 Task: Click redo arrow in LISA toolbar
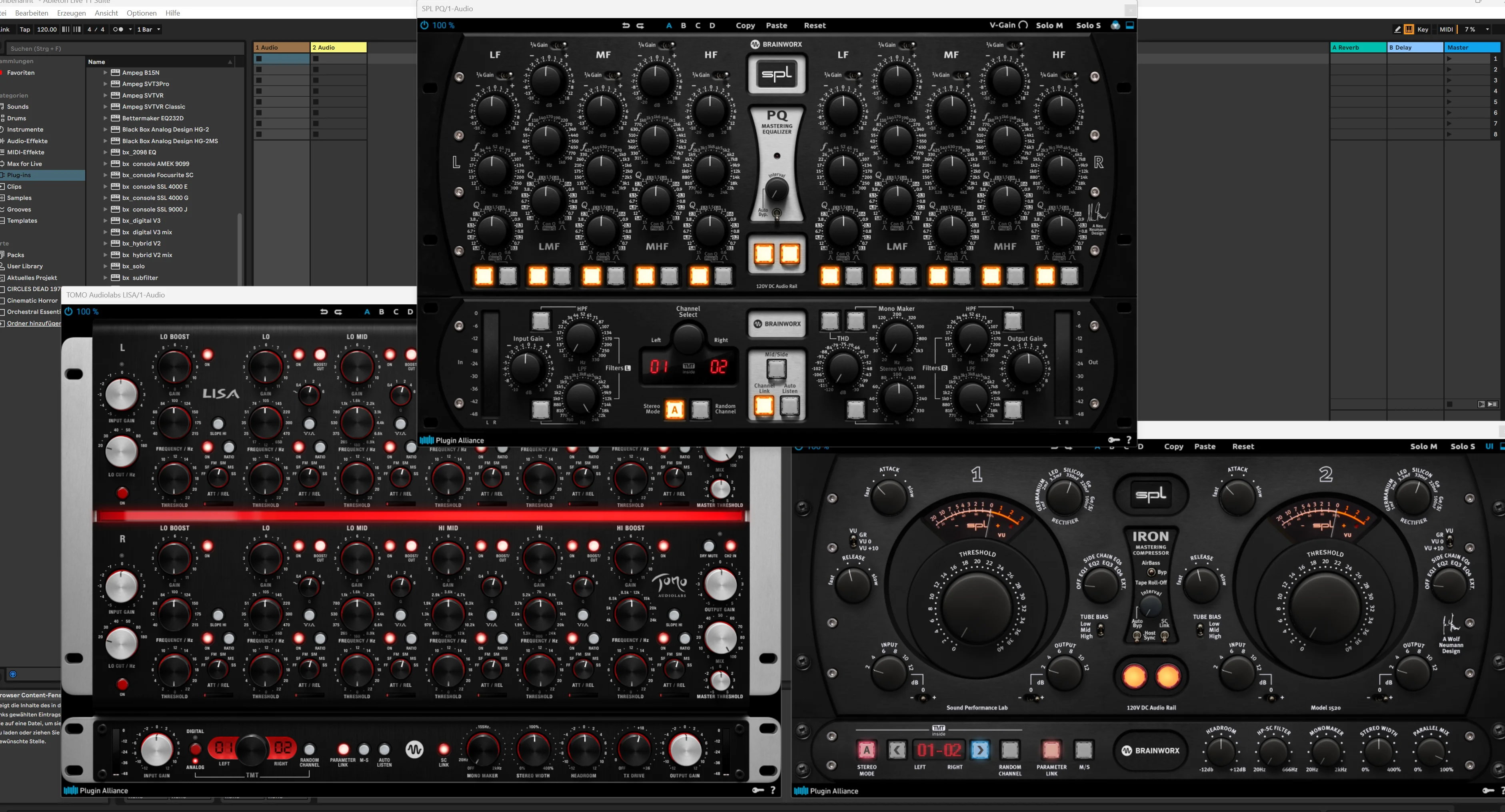pyautogui.click(x=338, y=312)
